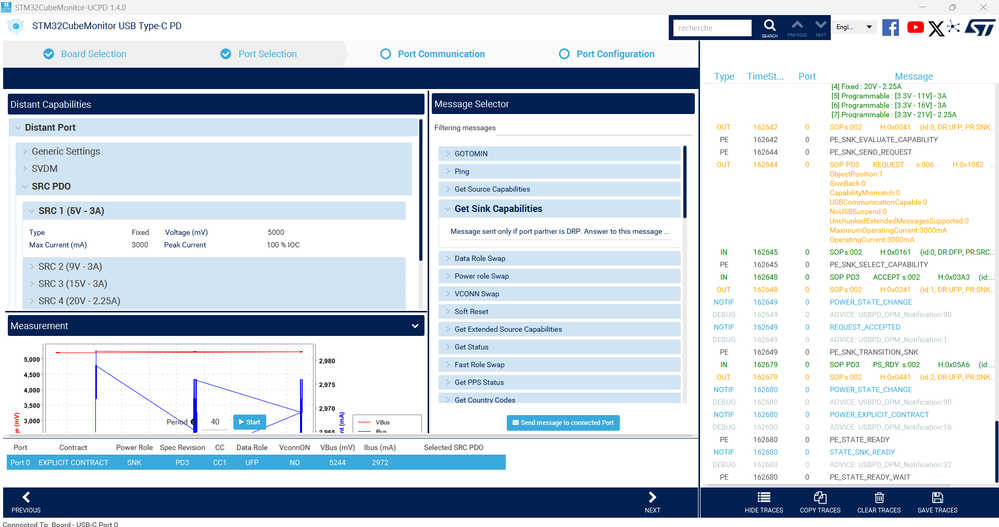Screen dimensions: 999x527
Task: Click the Type column header
Action: (x=724, y=76)
